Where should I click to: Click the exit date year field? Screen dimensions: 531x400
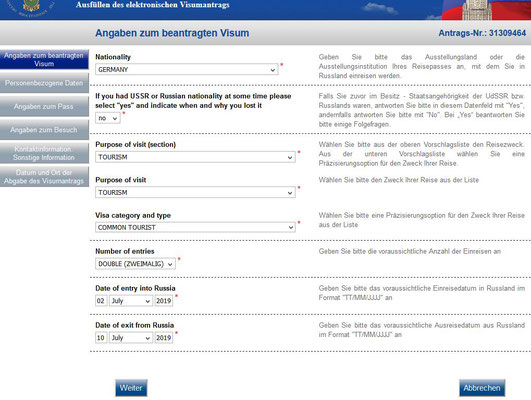tap(164, 338)
